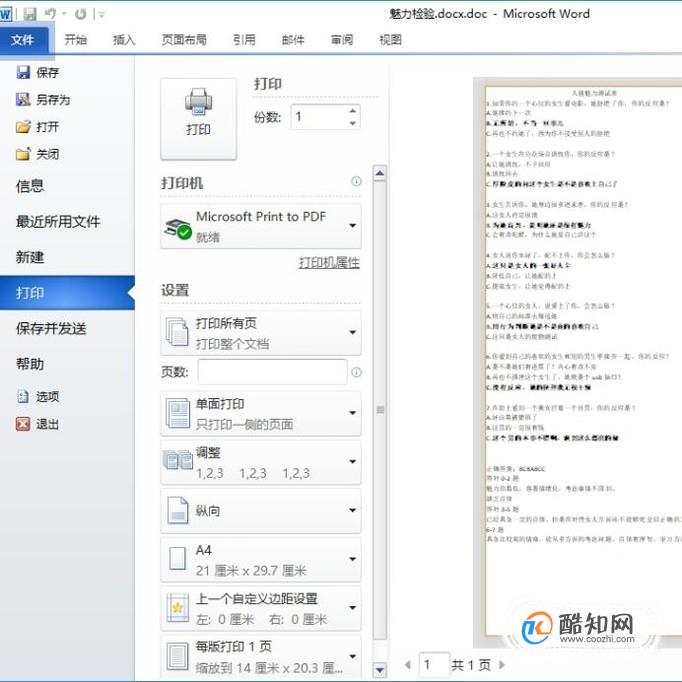Switch to the 插入 ribbon tab
This screenshot has height=682, width=682.
tap(124, 40)
